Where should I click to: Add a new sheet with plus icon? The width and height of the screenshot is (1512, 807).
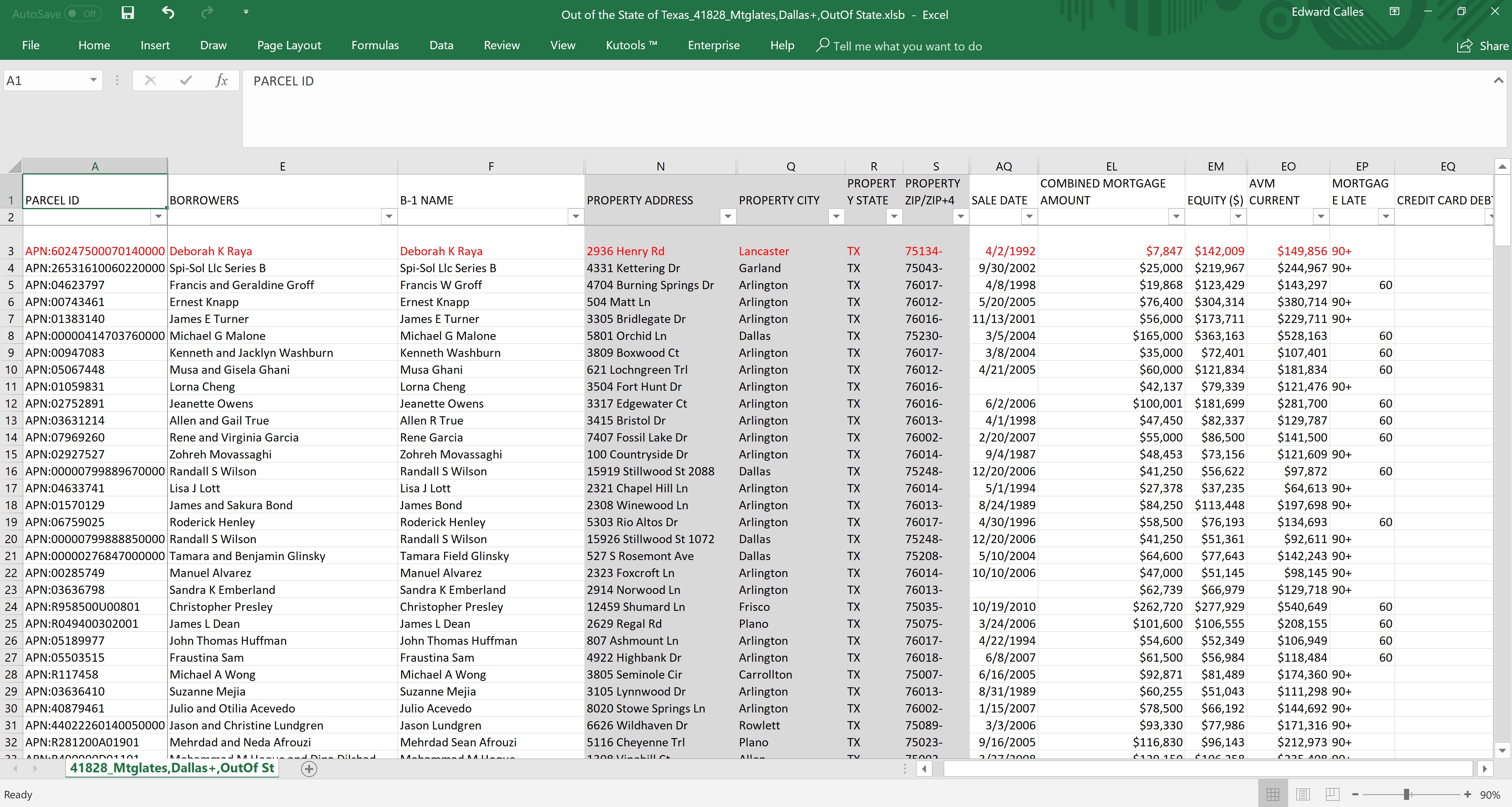309,769
